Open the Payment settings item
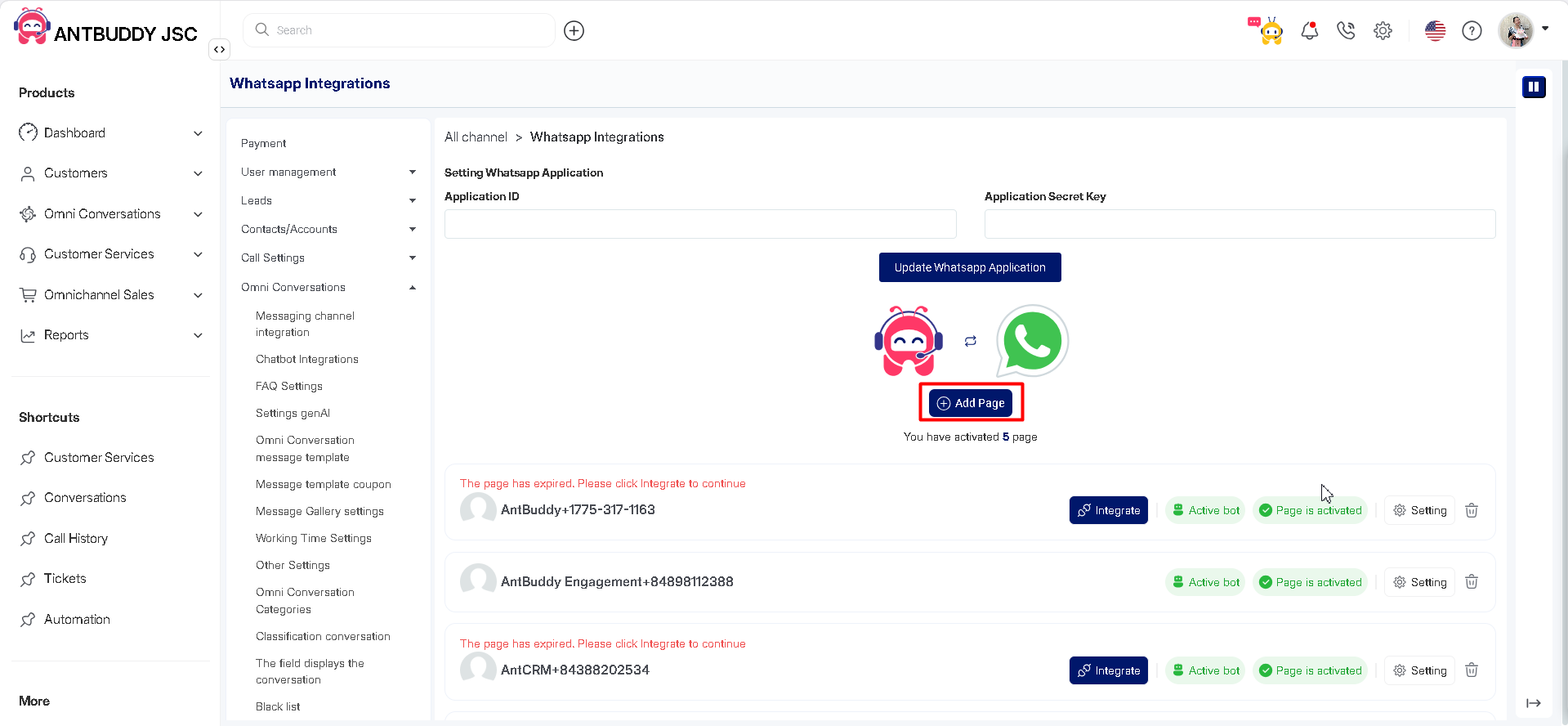Image resolution: width=1568 pixels, height=726 pixels. [x=264, y=143]
